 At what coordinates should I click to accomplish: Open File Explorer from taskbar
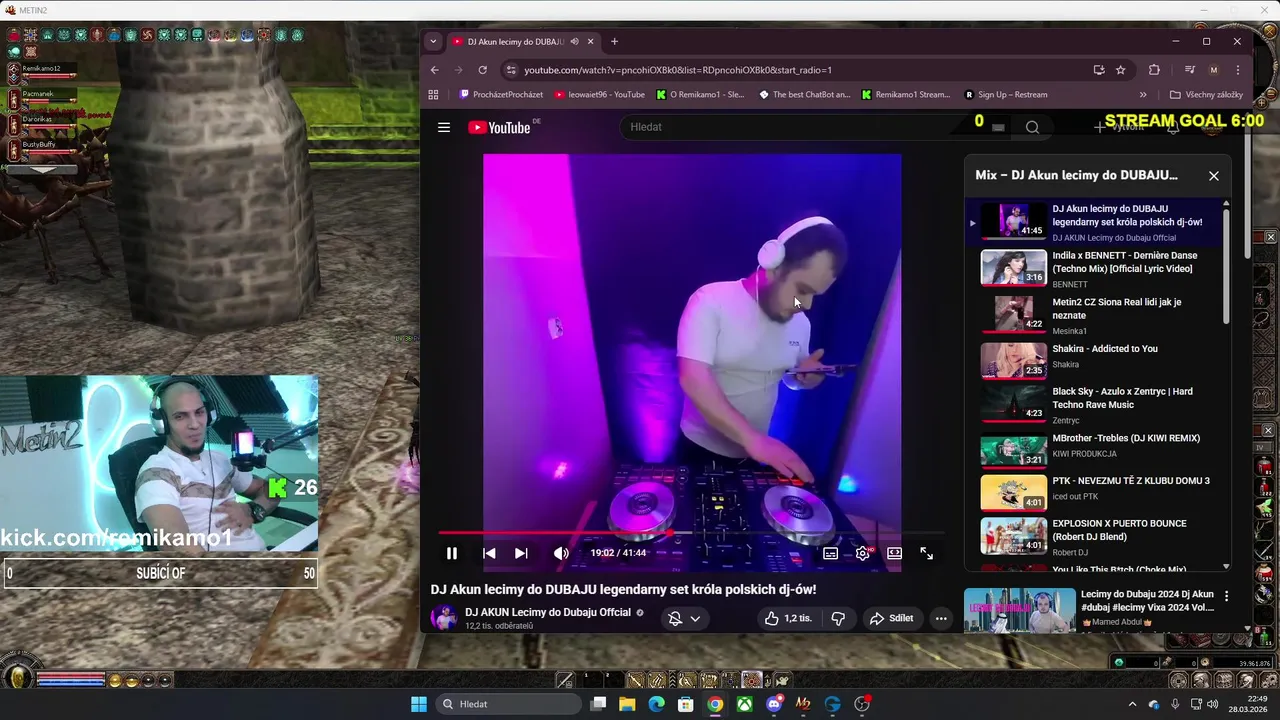point(627,704)
